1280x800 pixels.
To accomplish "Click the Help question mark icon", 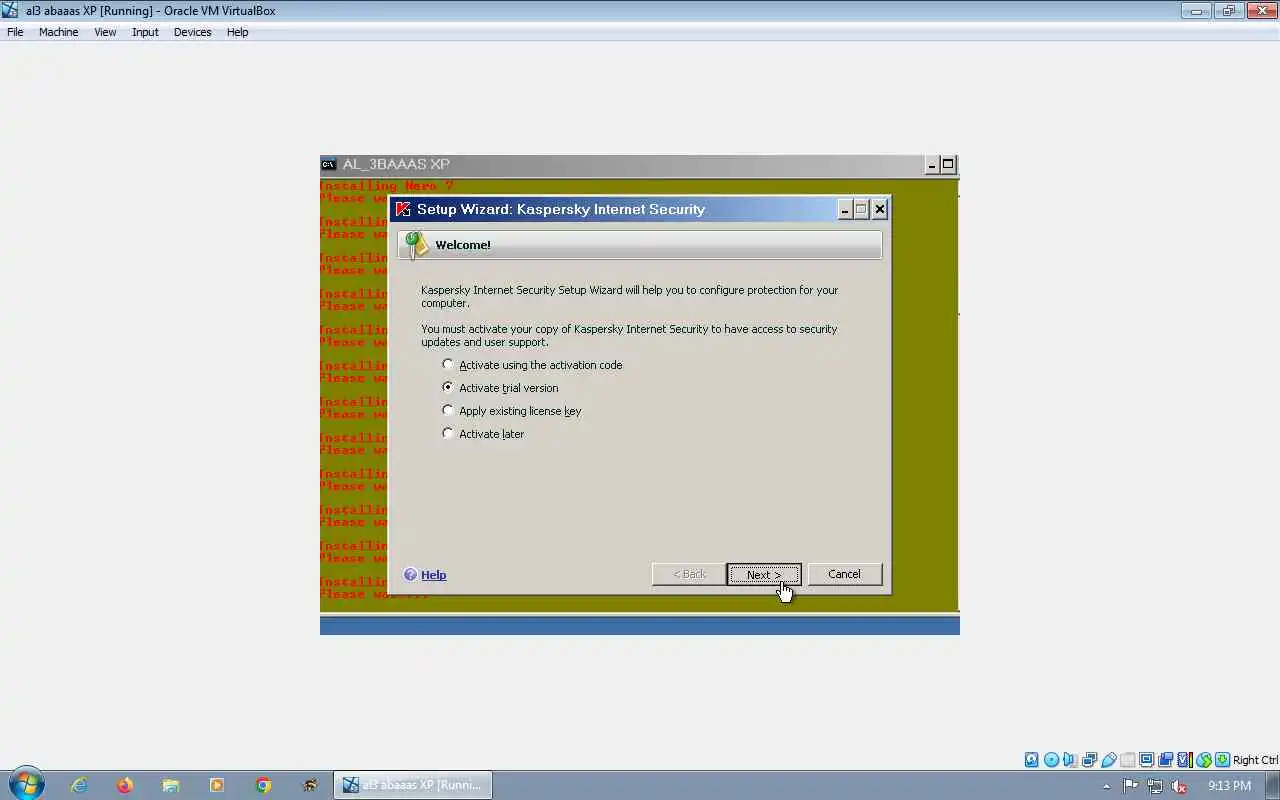I will pos(410,574).
